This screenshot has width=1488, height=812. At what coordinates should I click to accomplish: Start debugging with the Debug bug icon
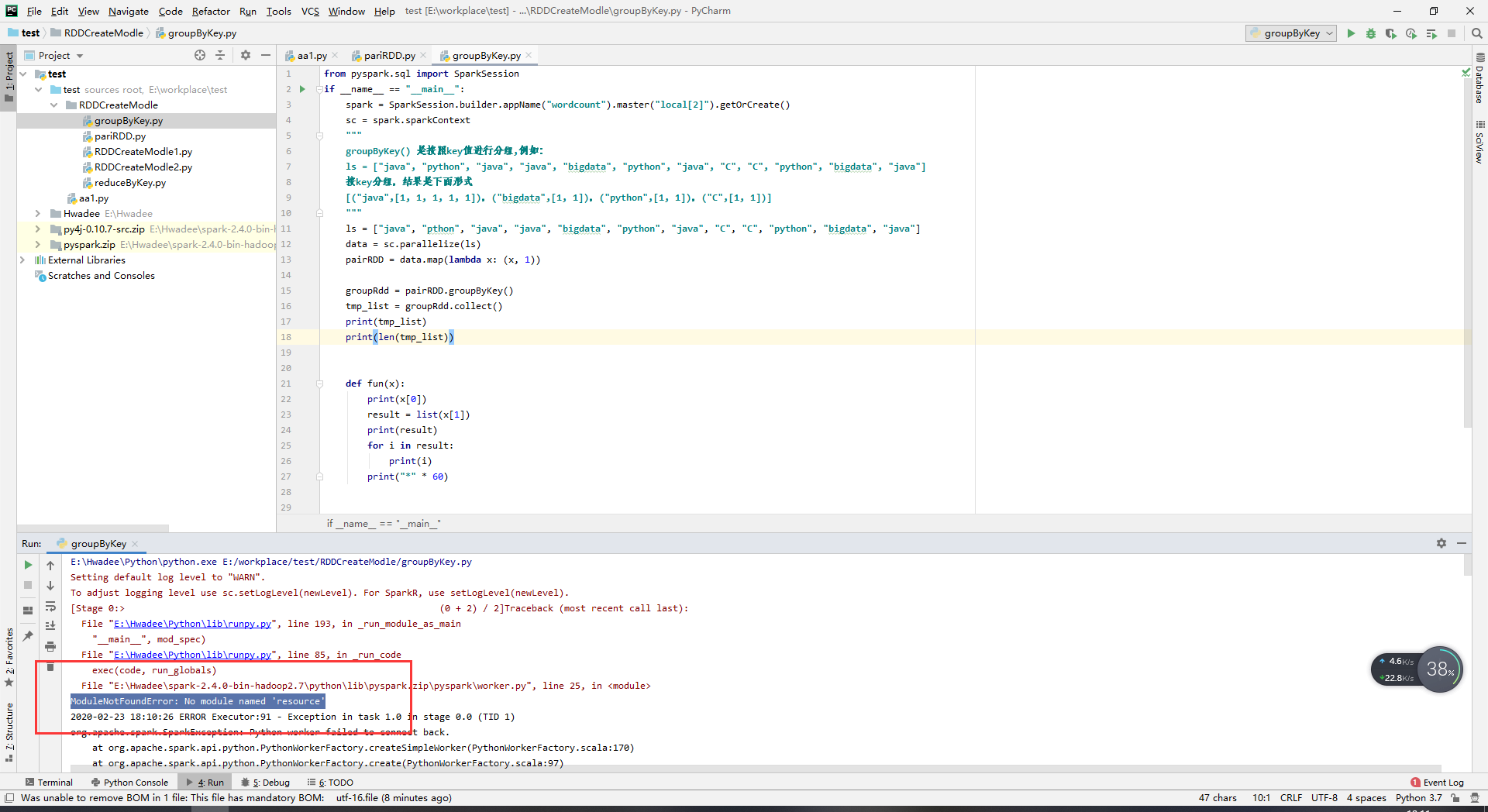1371,34
